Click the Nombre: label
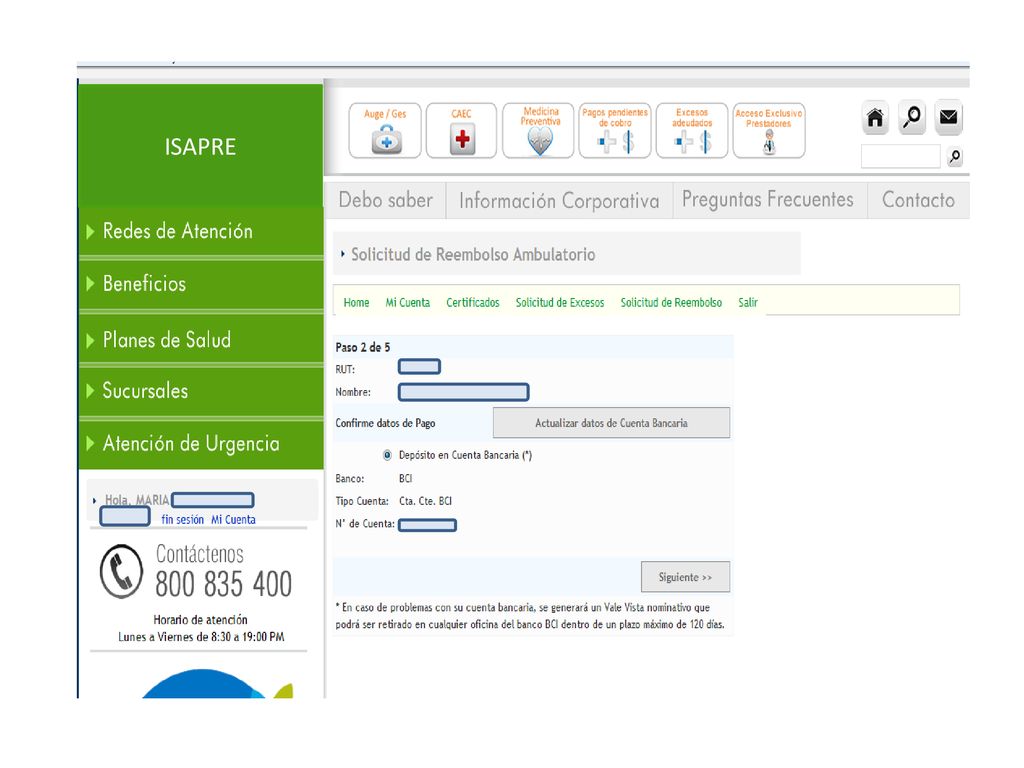This screenshot has height=768, width=1024. tap(353, 392)
